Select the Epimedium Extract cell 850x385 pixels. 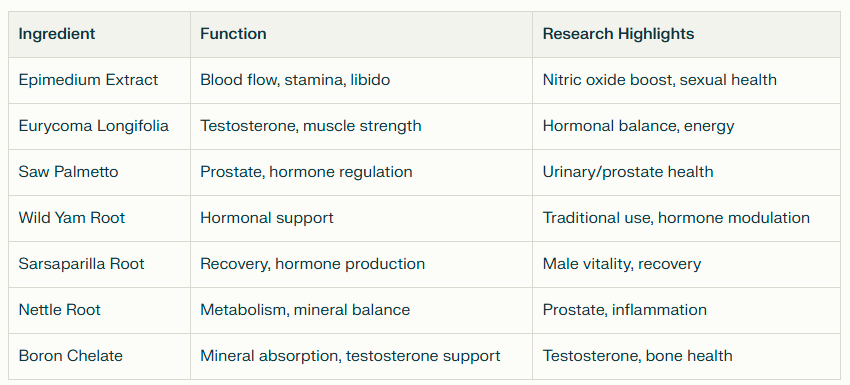[x=99, y=80]
